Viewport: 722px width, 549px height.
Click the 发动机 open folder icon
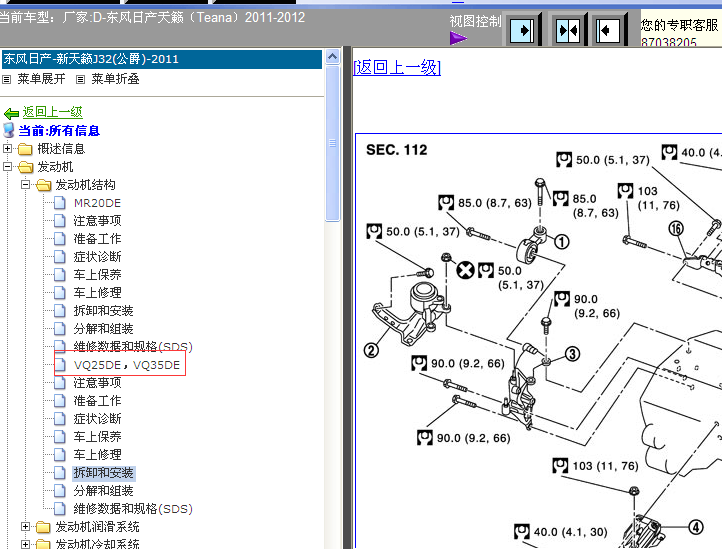(x=25, y=167)
